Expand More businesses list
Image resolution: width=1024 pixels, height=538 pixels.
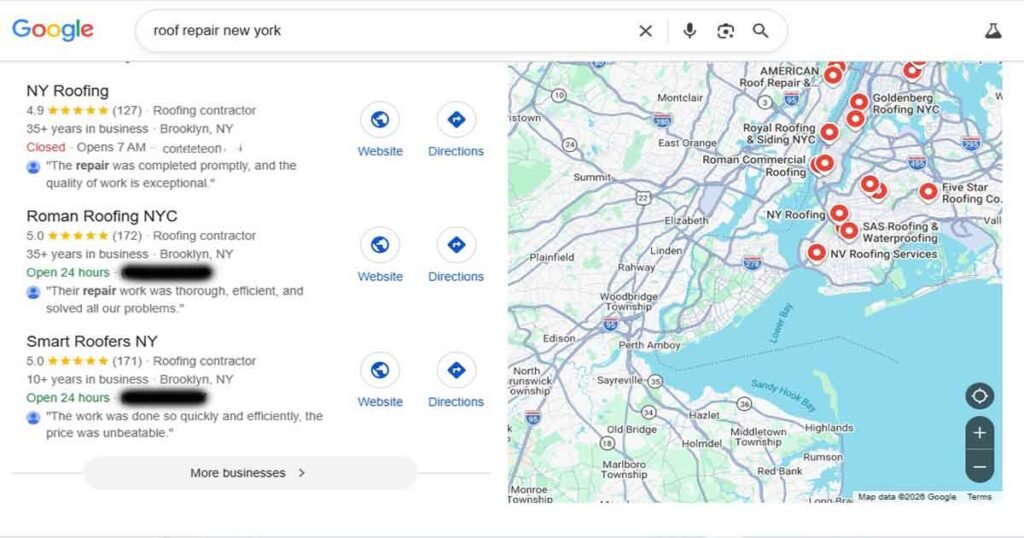pos(250,473)
